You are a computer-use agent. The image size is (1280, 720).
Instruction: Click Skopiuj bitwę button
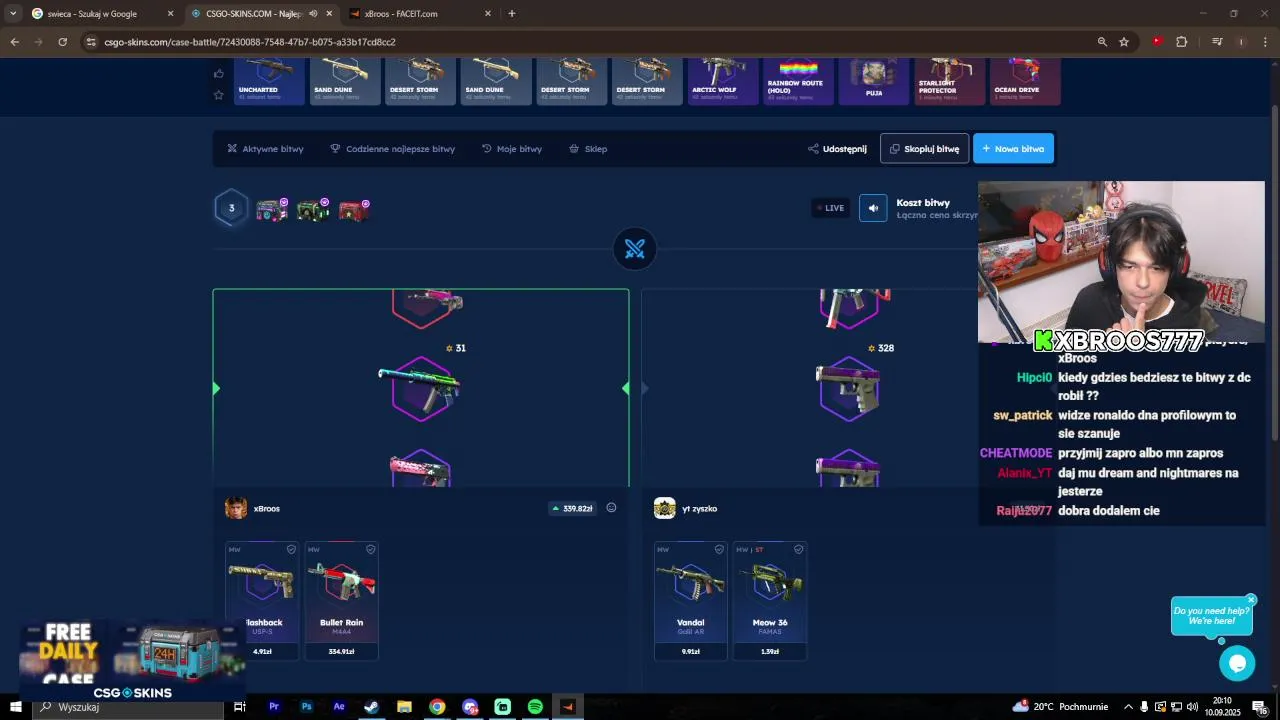[x=925, y=149]
